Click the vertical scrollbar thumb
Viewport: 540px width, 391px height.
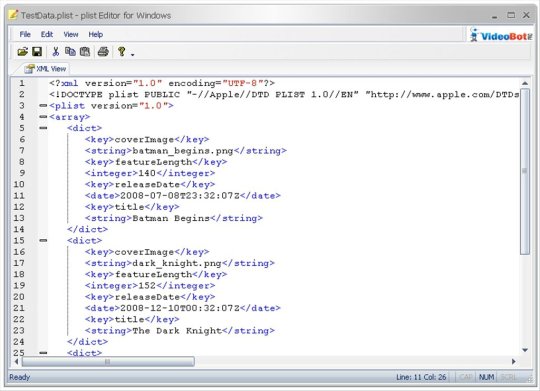click(x=525, y=172)
